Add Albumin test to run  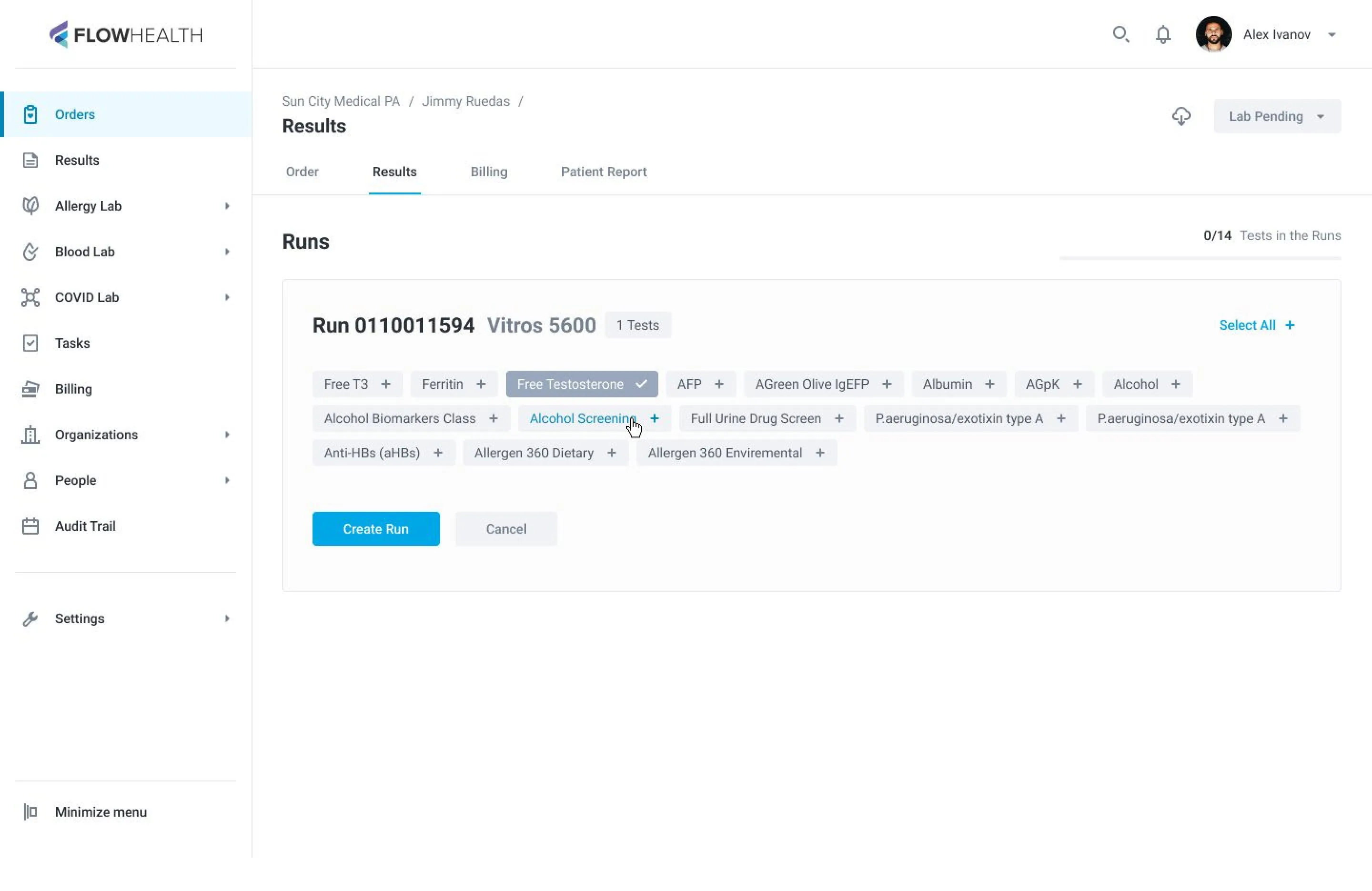point(958,384)
